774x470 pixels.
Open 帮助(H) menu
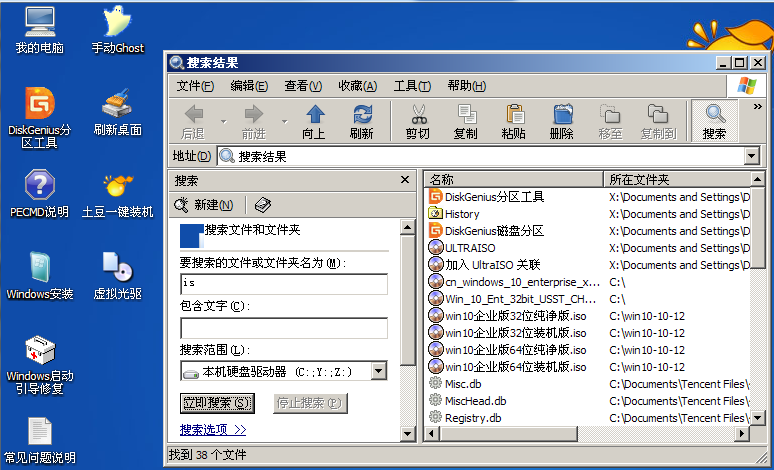[466, 86]
